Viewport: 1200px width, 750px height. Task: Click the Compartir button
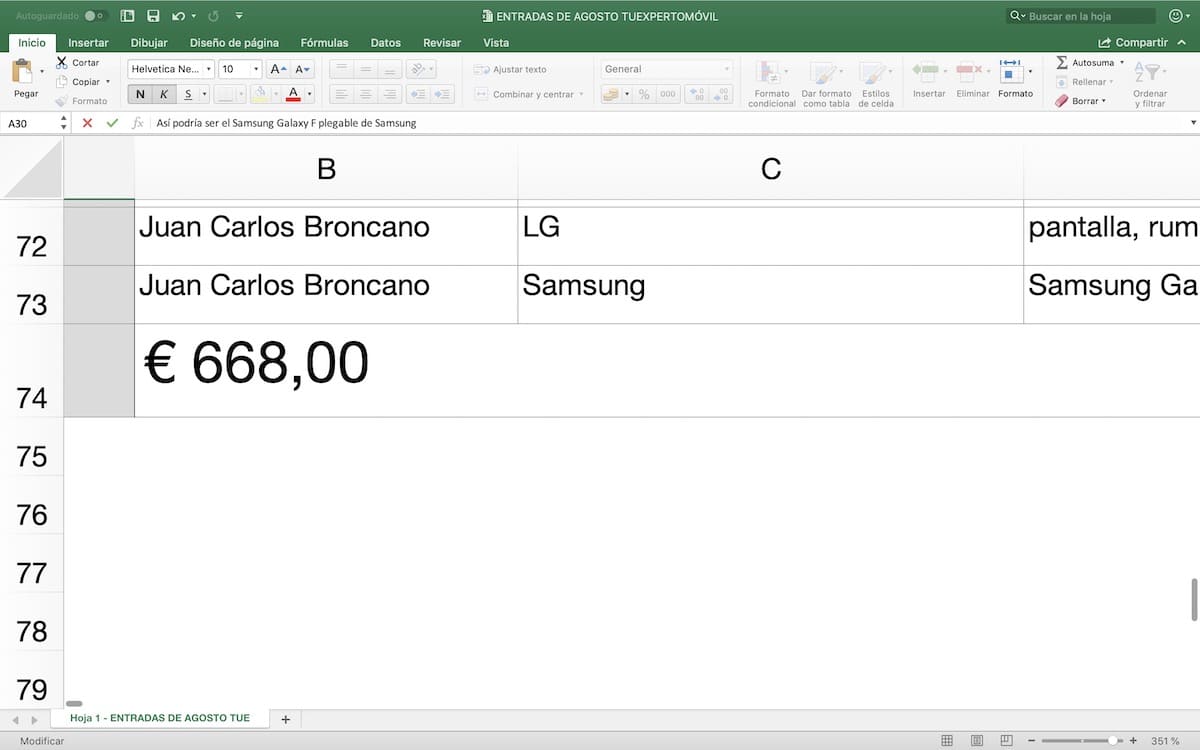pos(1133,43)
